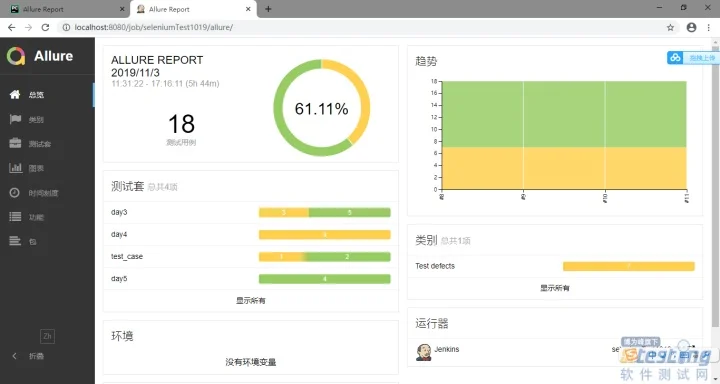Click the 运行器 executors heading

(x=432, y=323)
